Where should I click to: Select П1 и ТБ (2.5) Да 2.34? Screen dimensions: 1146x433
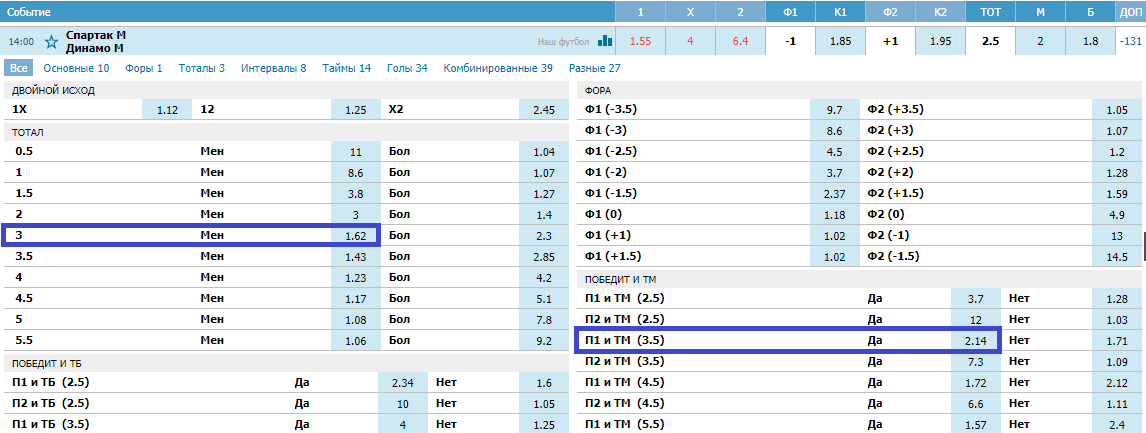pyautogui.click(x=403, y=382)
